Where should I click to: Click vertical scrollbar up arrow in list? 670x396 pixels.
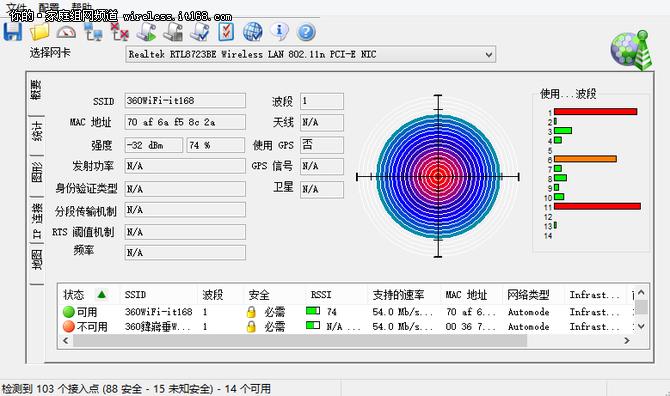(641, 293)
